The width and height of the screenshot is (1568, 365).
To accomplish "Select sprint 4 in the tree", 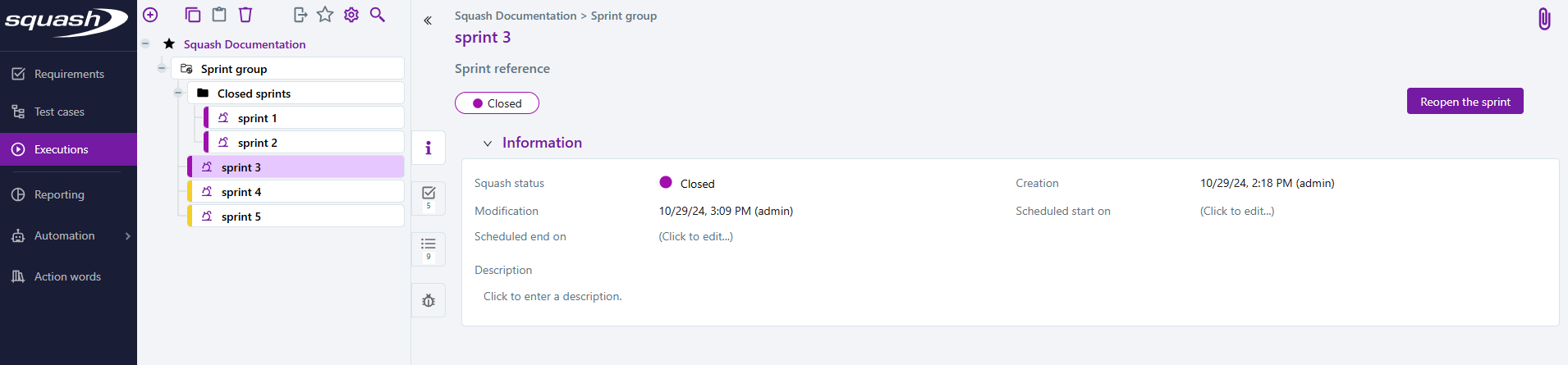I will coord(241,192).
